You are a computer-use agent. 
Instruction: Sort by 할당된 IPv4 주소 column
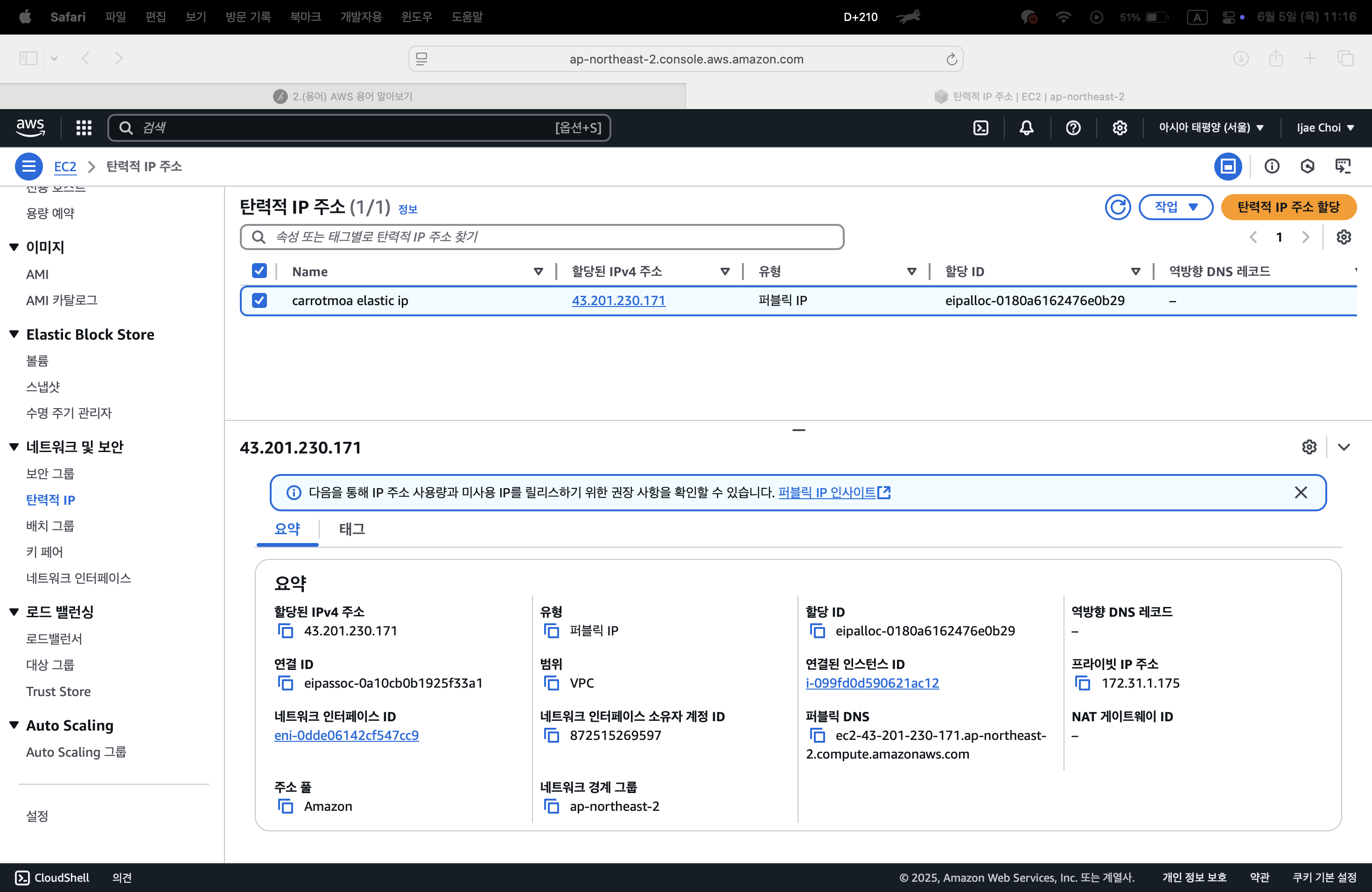(x=725, y=272)
